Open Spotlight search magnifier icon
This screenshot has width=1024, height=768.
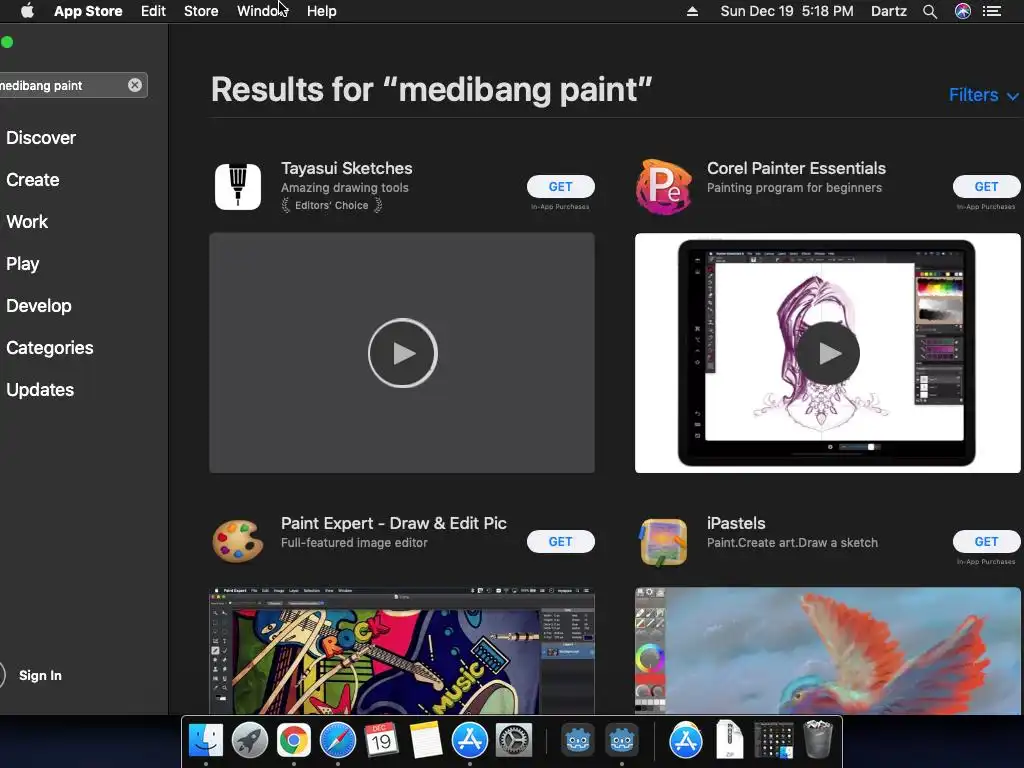(x=930, y=11)
